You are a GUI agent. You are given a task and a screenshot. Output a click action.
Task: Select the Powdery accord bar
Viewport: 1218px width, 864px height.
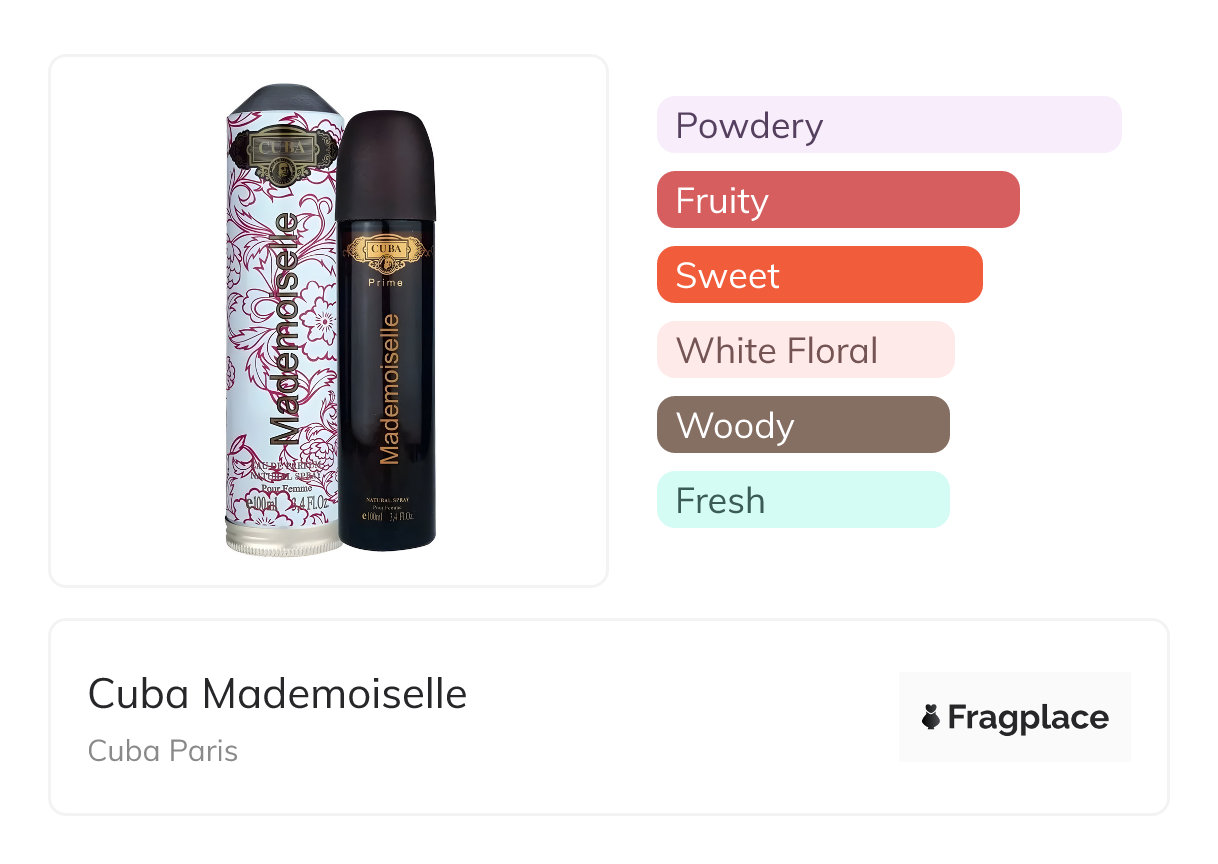[888, 125]
